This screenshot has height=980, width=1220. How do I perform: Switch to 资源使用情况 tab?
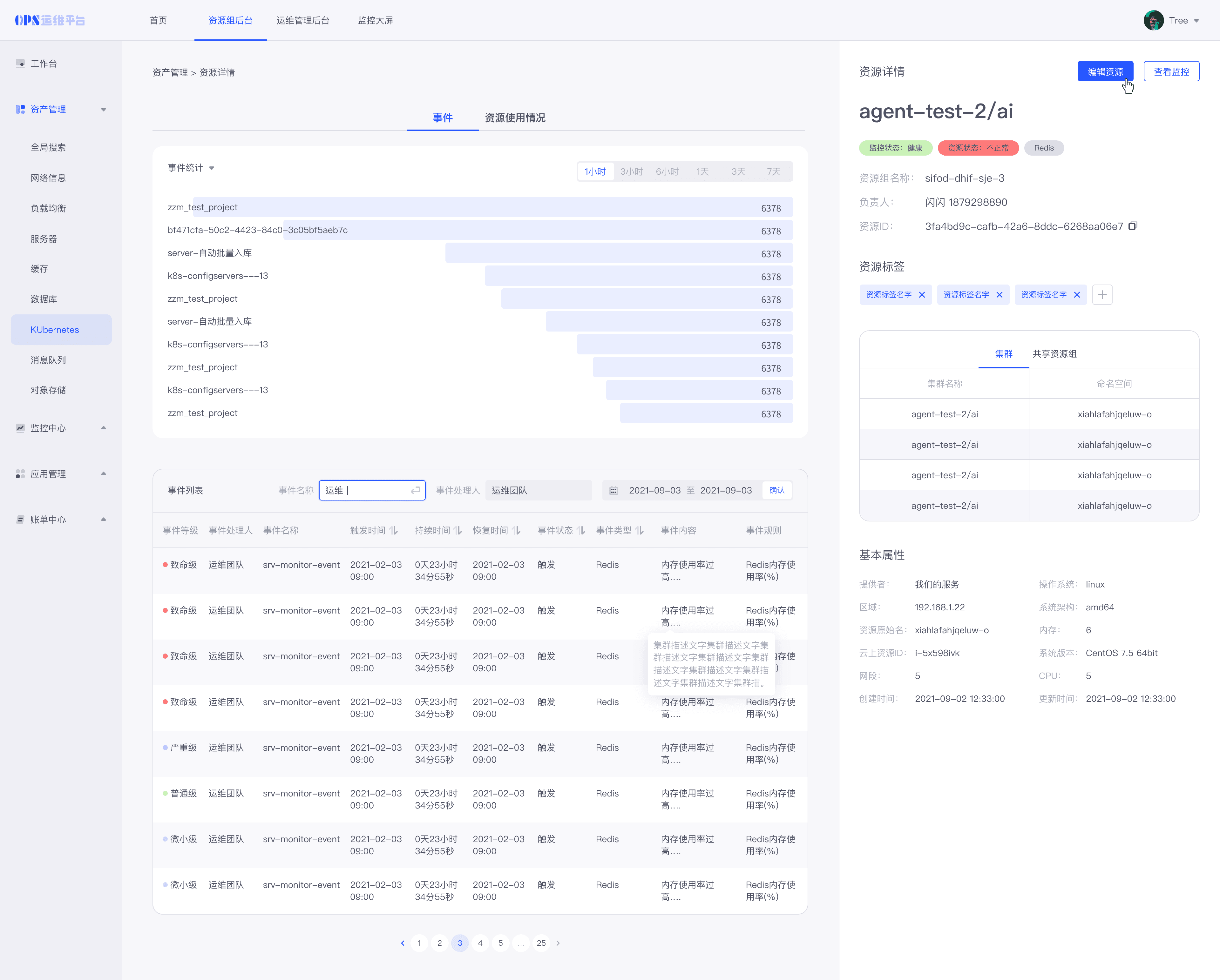[x=515, y=117]
